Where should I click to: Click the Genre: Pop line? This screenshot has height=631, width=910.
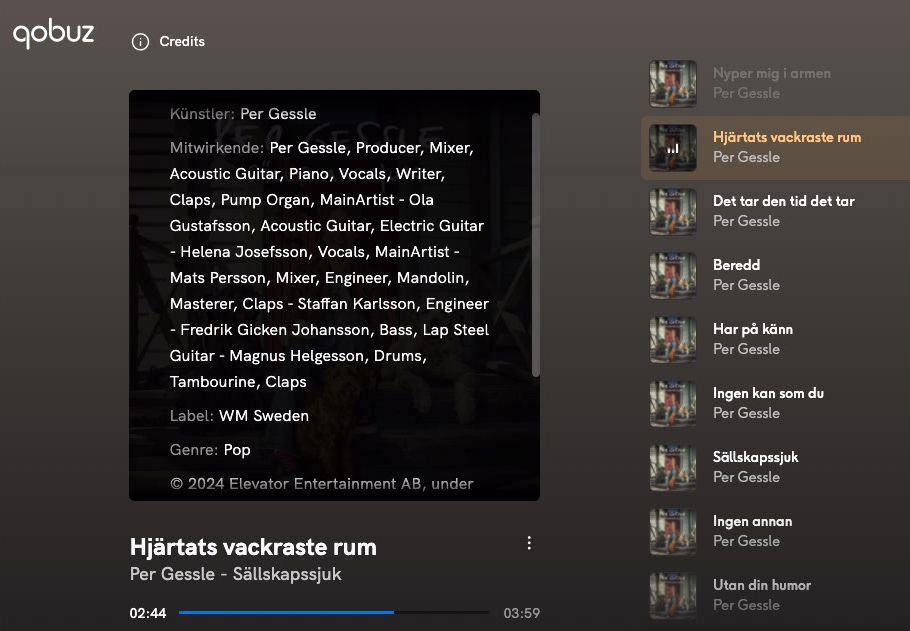pos(210,450)
